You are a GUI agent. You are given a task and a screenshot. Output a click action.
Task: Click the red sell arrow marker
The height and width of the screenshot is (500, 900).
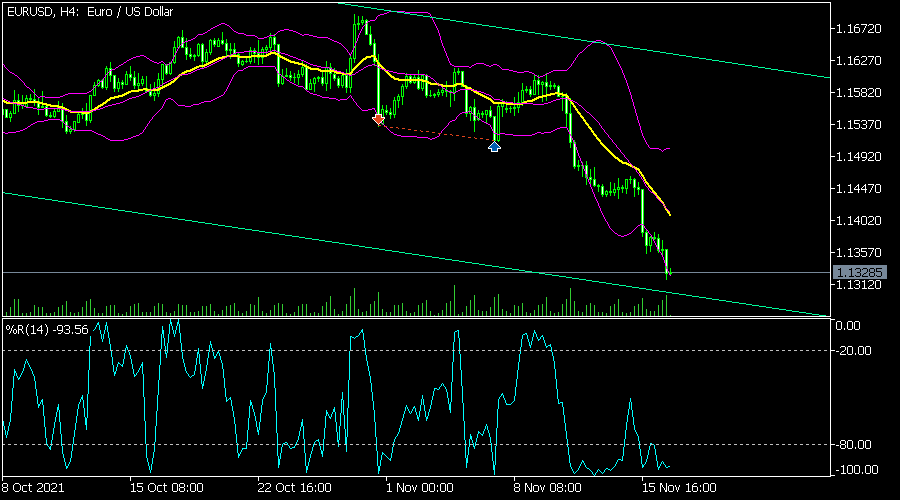click(x=378, y=119)
